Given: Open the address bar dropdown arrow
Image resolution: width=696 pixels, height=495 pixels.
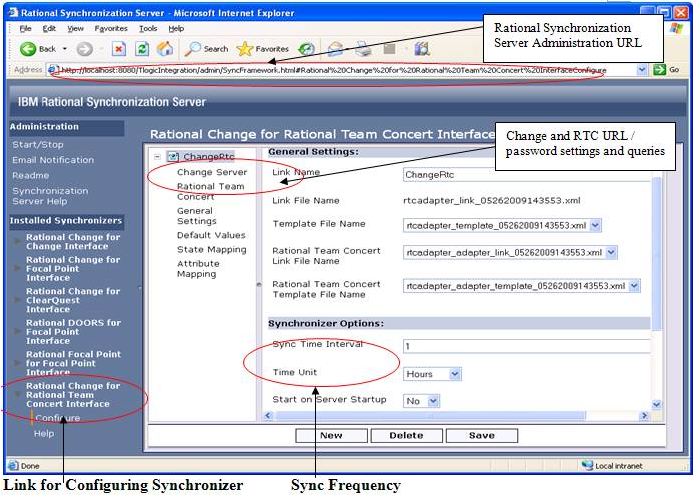Looking at the screenshot, I should tap(642, 70).
